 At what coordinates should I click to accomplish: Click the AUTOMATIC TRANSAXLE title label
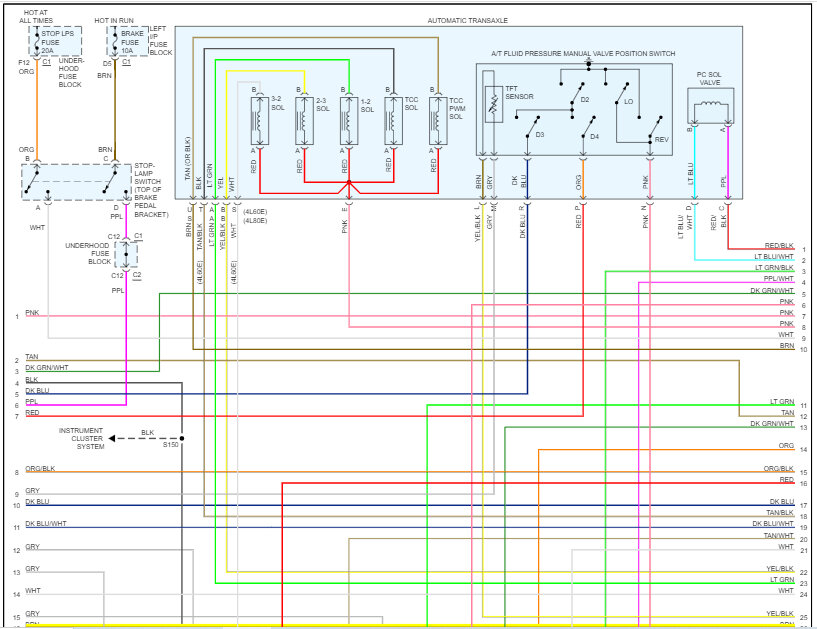tap(467, 21)
